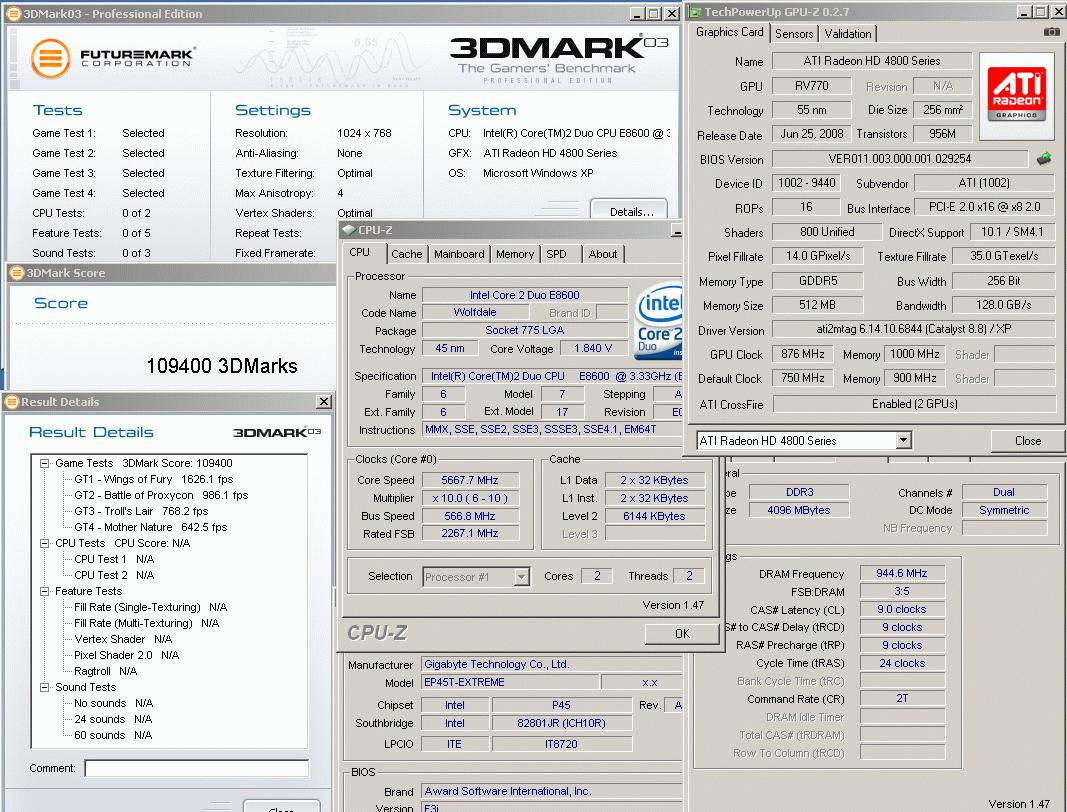
Task: Click the Core Speed value 5667.7 MHz
Action: pyautogui.click(x=470, y=480)
